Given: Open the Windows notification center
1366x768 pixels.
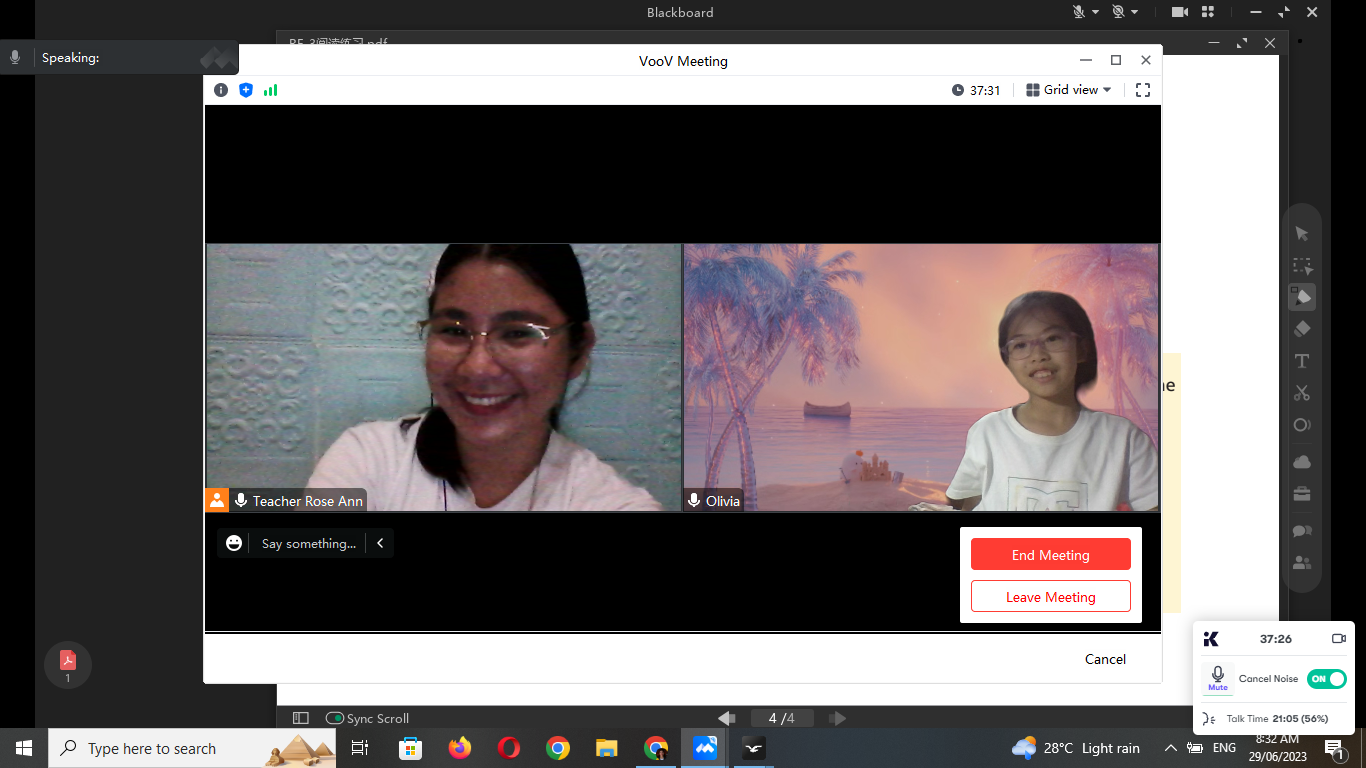Looking at the screenshot, I should click(x=1334, y=748).
